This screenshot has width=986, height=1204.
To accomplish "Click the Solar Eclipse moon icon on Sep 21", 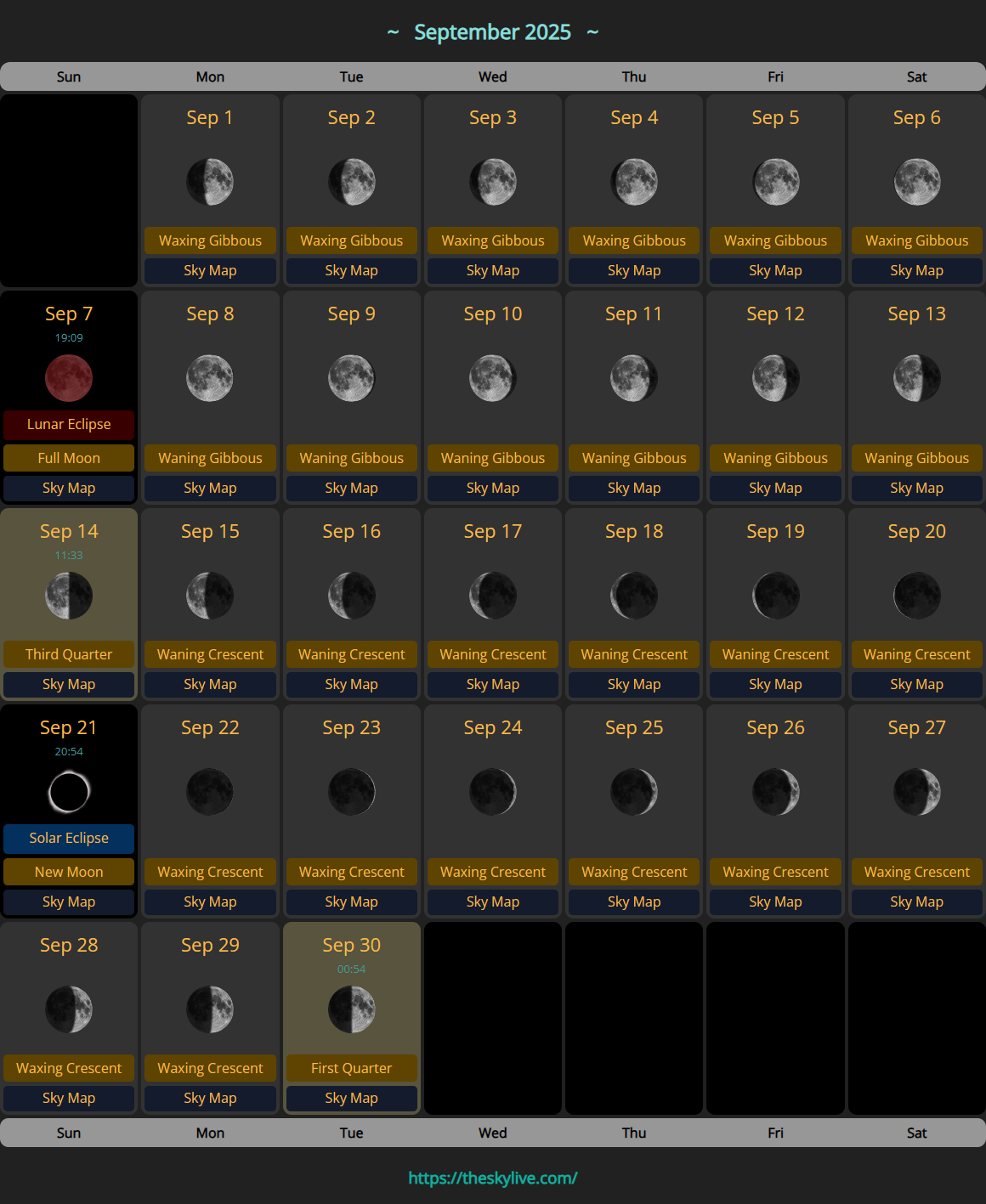I will [x=68, y=791].
